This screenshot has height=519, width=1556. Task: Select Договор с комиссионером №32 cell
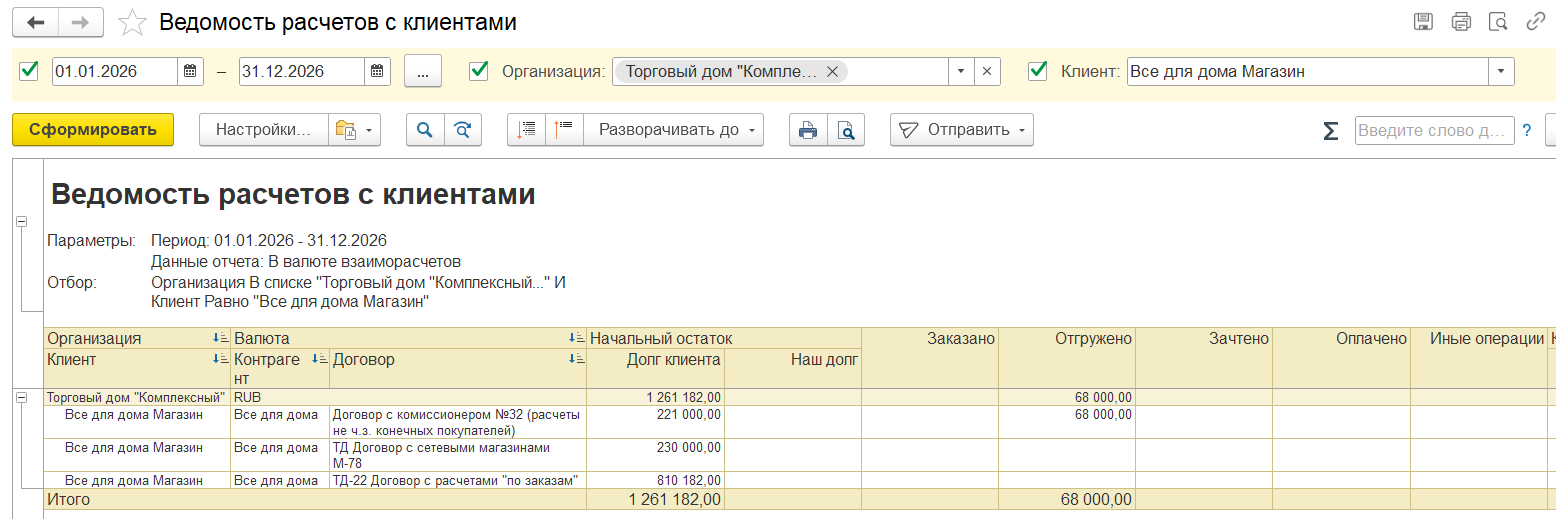click(x=459, y=422)
